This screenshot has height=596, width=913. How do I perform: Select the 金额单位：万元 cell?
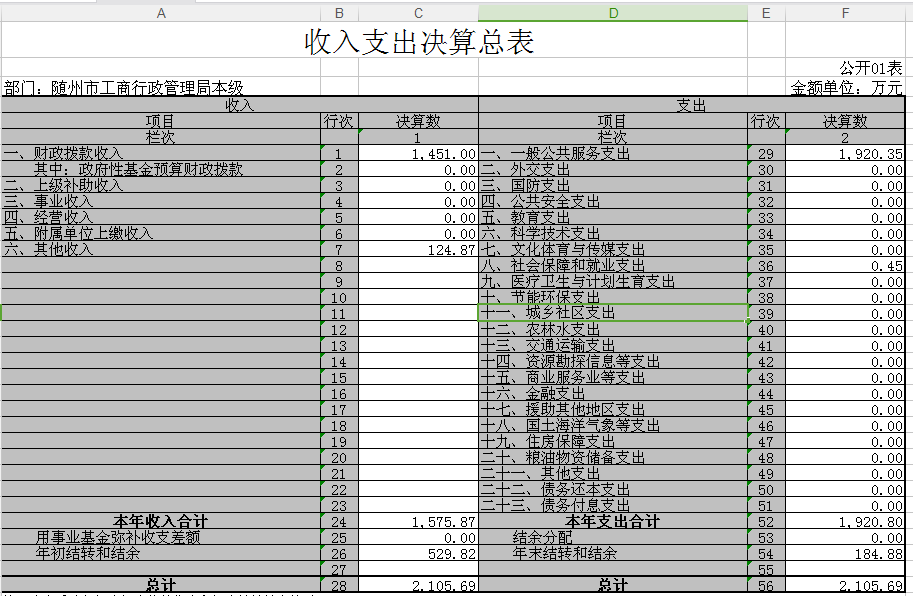click(x=846, y=88)
